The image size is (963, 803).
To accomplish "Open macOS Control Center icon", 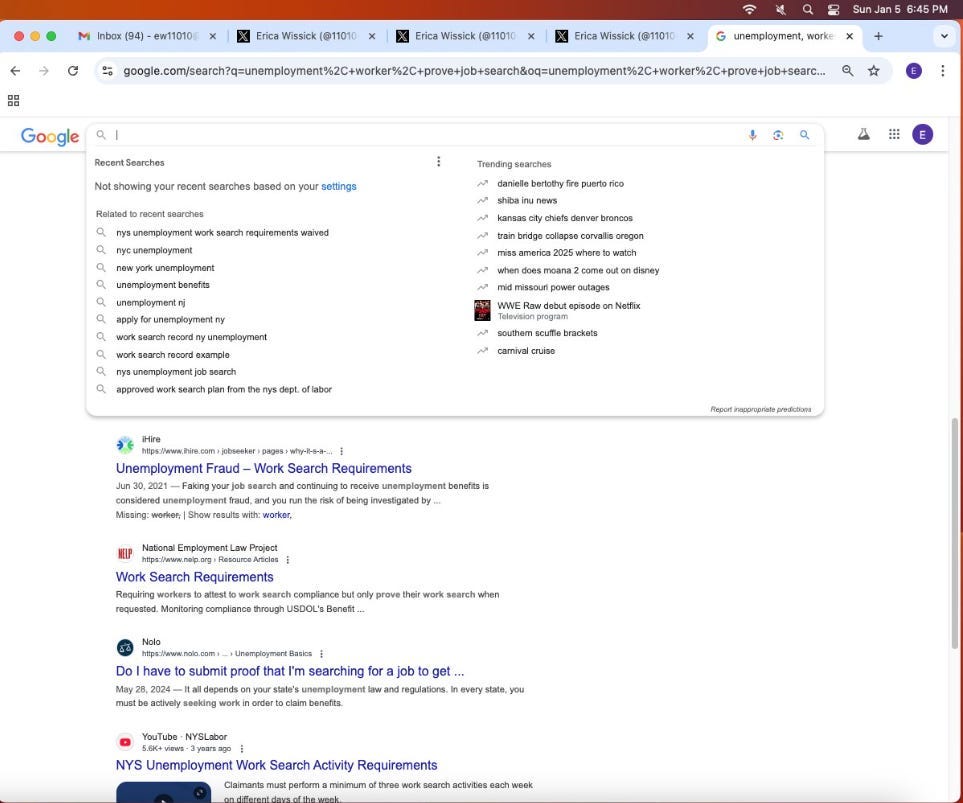I will pyautogui.click(x=833, y=9).
